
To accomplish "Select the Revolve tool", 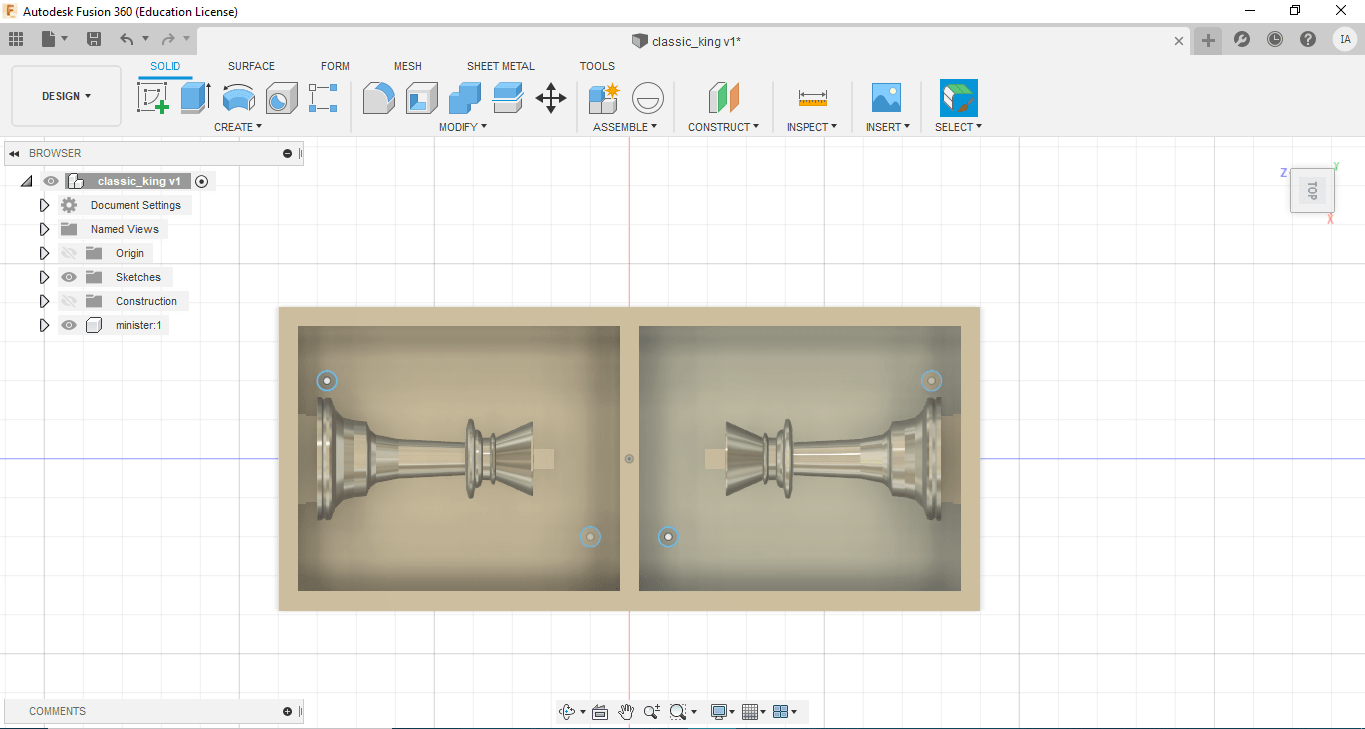I will [x=238, y=98].
